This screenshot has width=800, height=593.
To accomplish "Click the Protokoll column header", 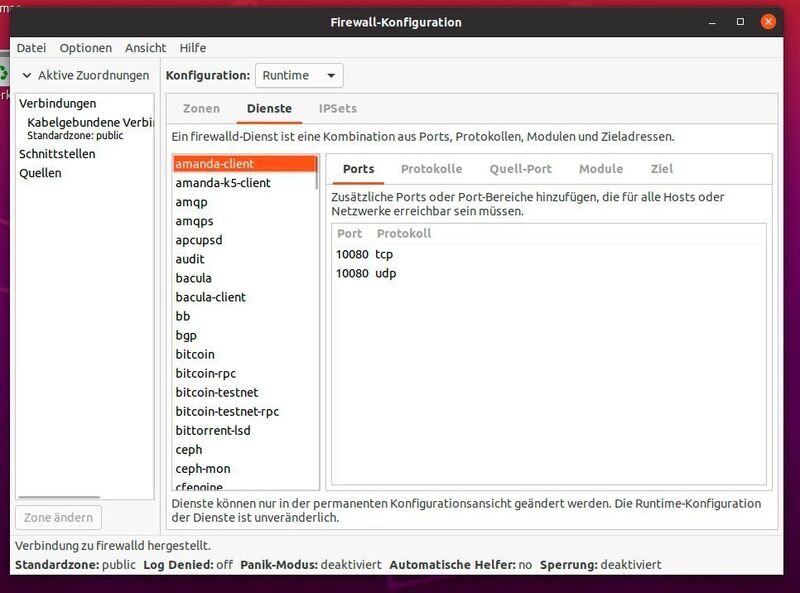I will click(x=404, y=234).
